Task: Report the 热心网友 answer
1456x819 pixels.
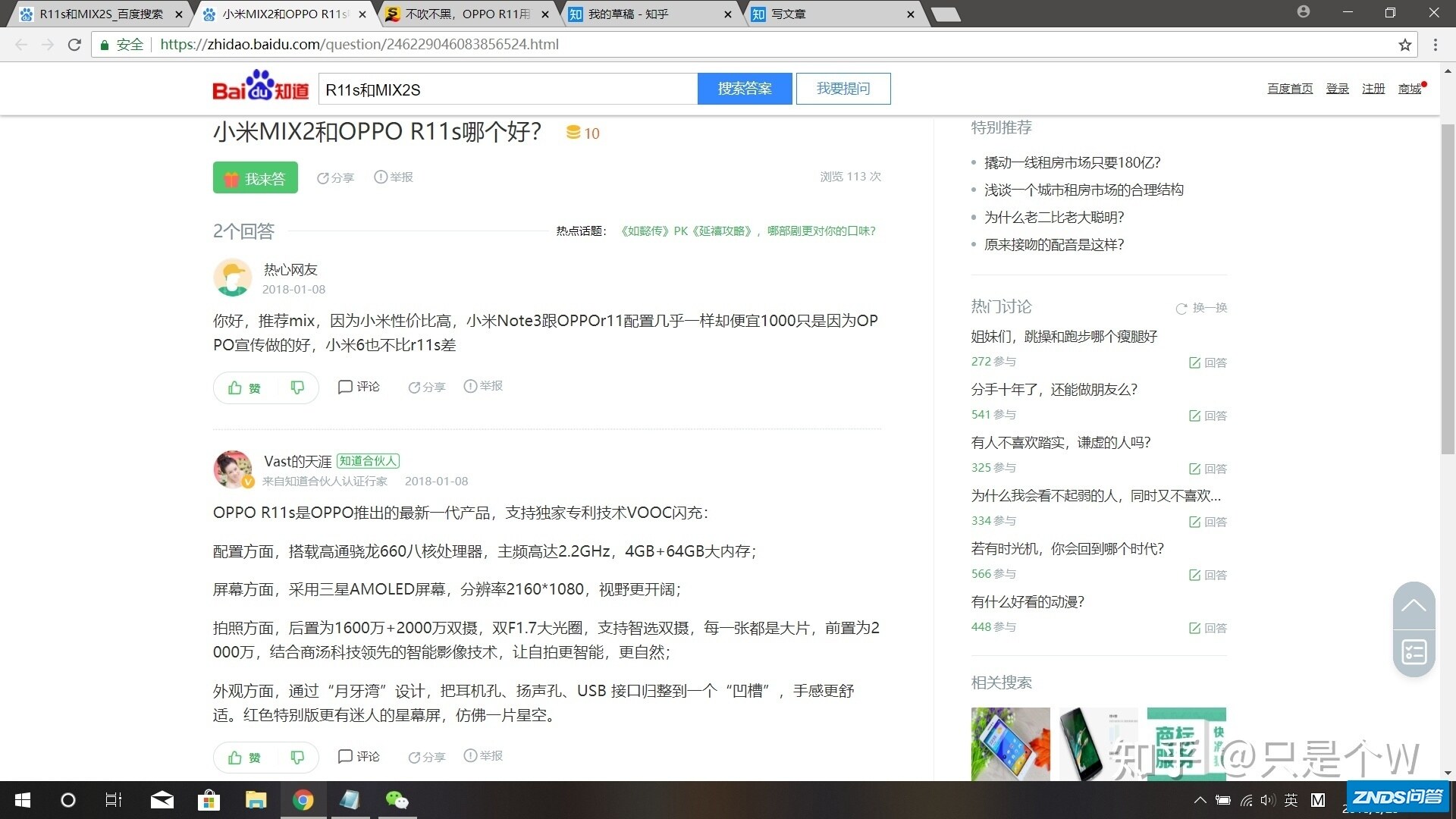Action: (x=483, y=386)
